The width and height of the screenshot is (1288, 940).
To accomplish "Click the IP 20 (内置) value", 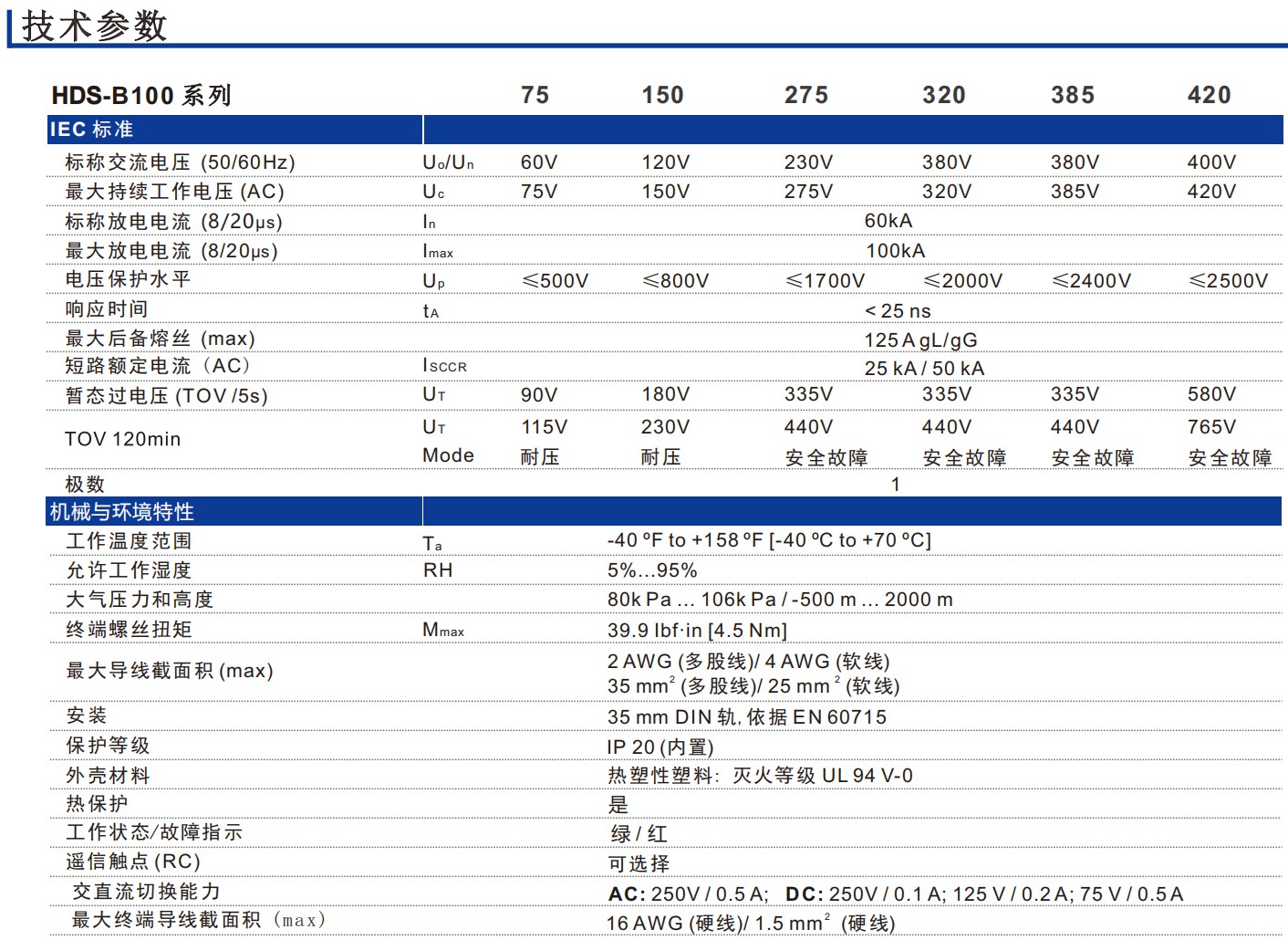I will point(660,747).
